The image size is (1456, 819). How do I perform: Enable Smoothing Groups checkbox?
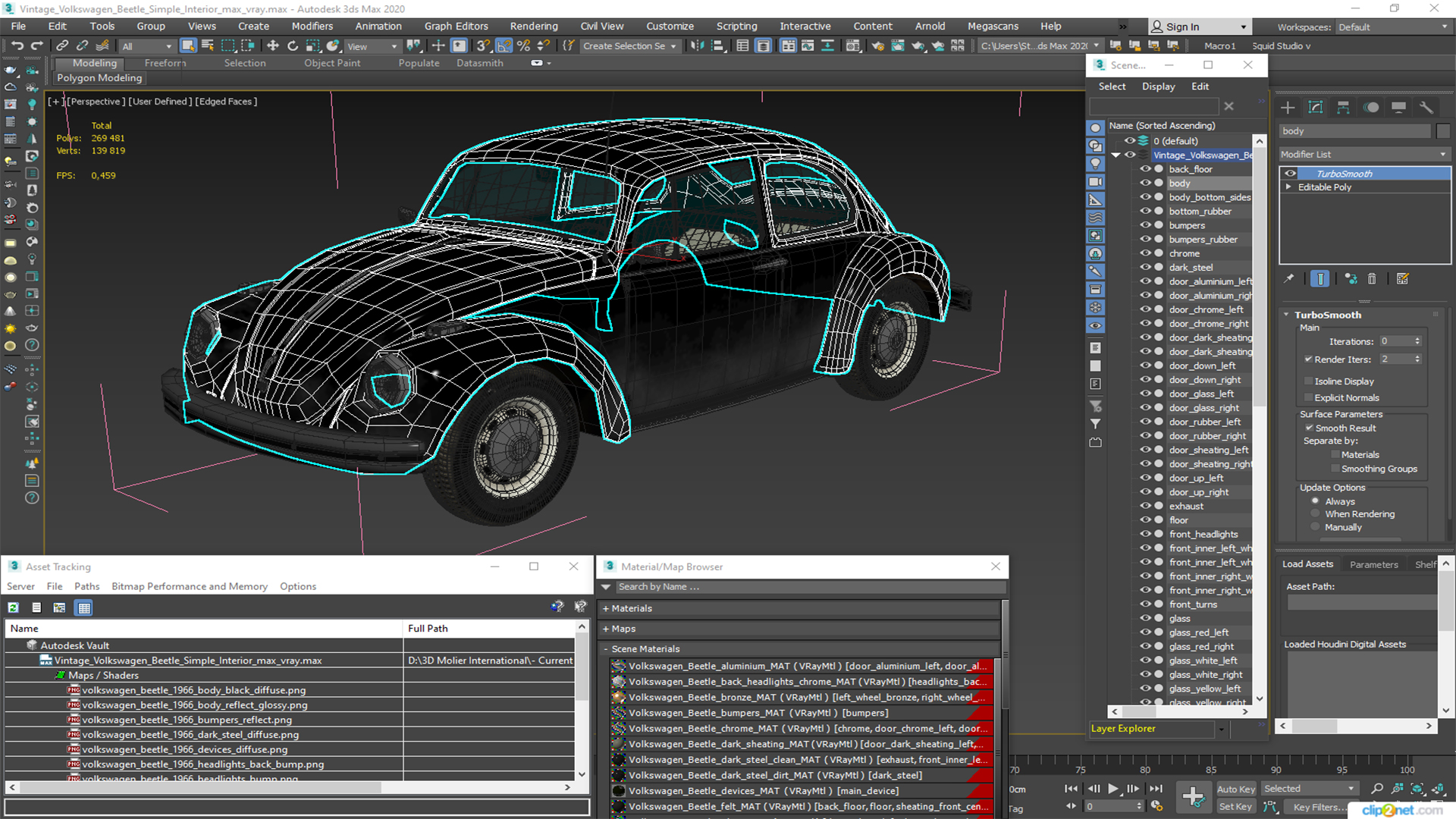click(1335, 469)
